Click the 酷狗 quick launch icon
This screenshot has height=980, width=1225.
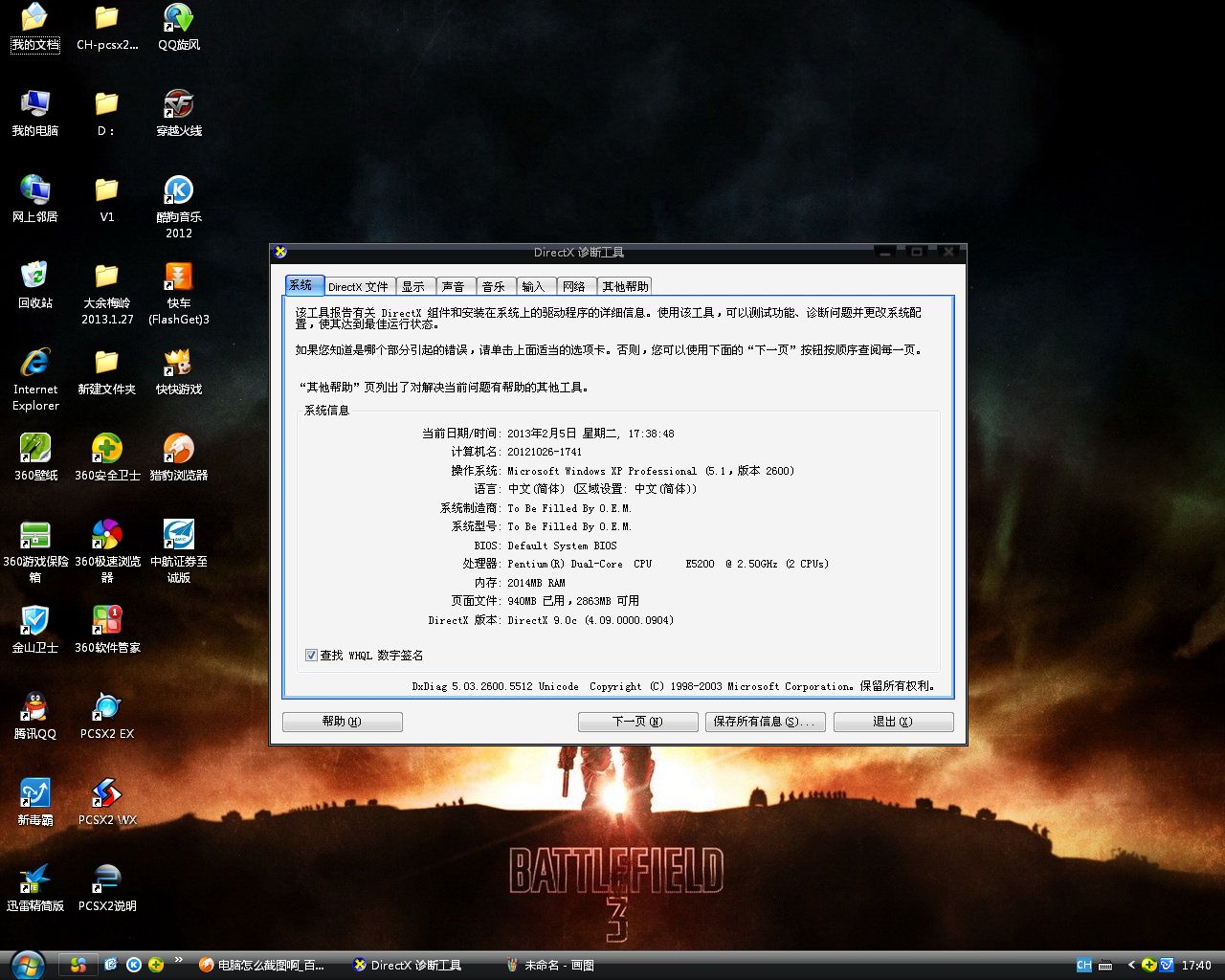[x=134, y=965]
